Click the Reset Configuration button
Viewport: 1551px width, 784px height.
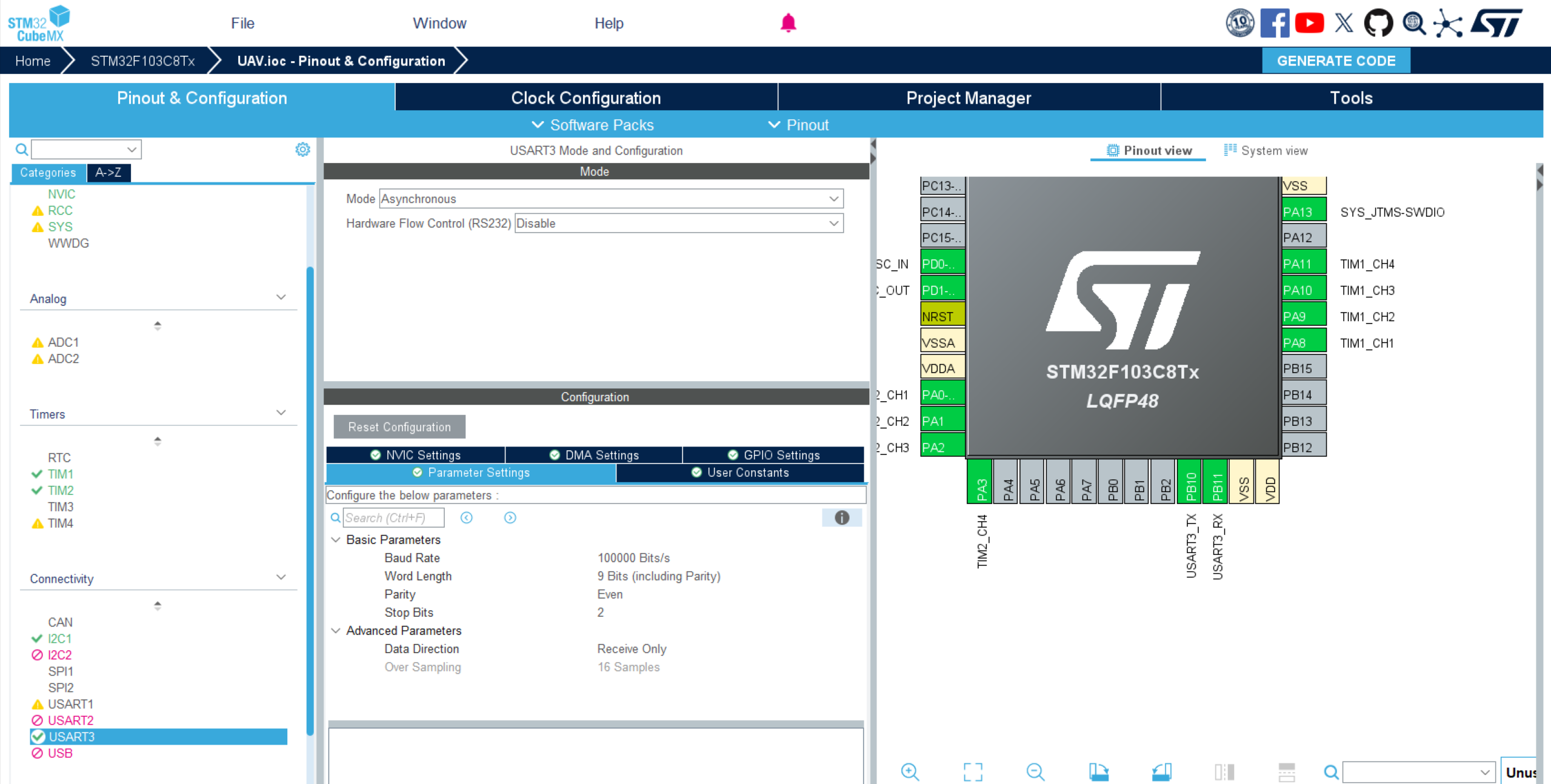399,427
